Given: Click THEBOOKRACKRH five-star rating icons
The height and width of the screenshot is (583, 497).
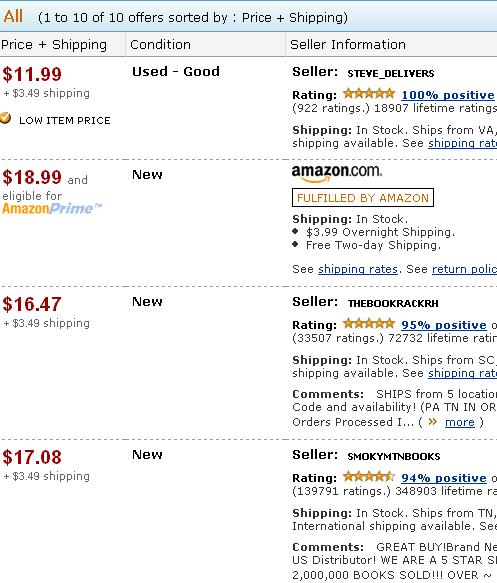Looking at the screenshot, I should click(x=369, y=324).
